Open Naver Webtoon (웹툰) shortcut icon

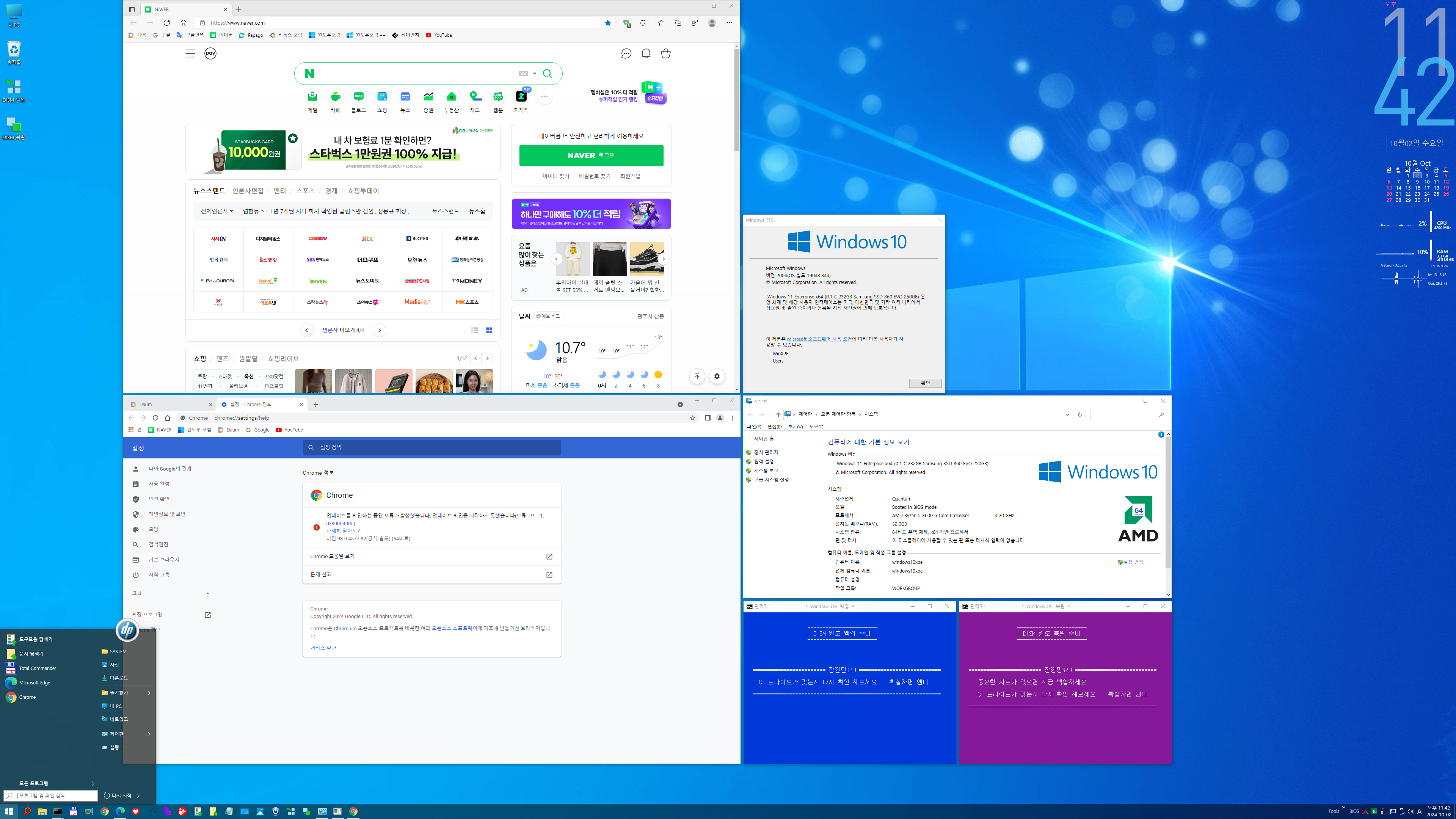point(498,97)
